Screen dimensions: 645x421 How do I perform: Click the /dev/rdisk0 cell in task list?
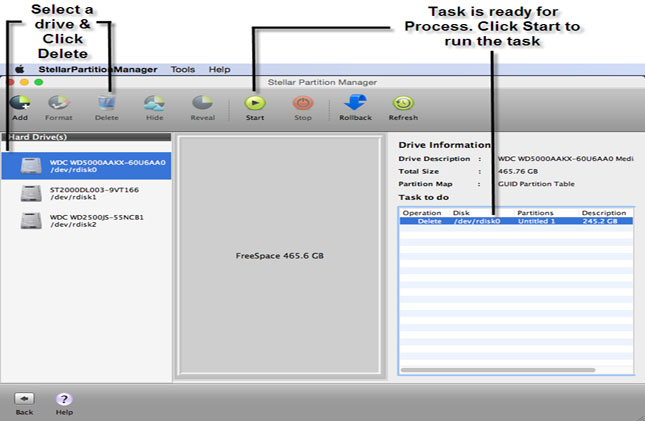[x=477, y=221]
